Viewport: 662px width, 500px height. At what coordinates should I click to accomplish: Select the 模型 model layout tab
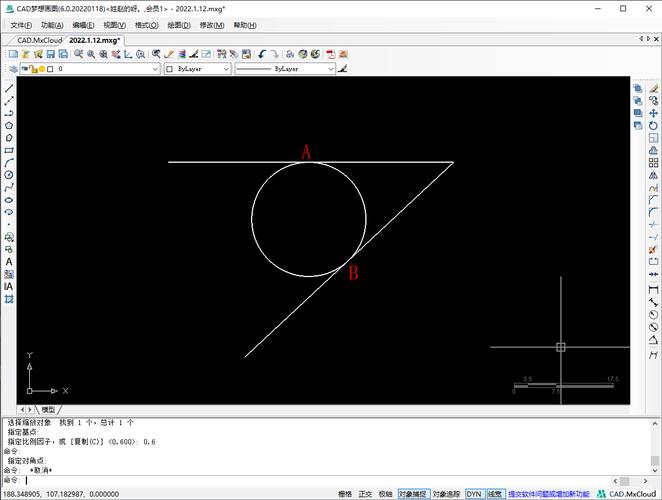click(48, 410)
